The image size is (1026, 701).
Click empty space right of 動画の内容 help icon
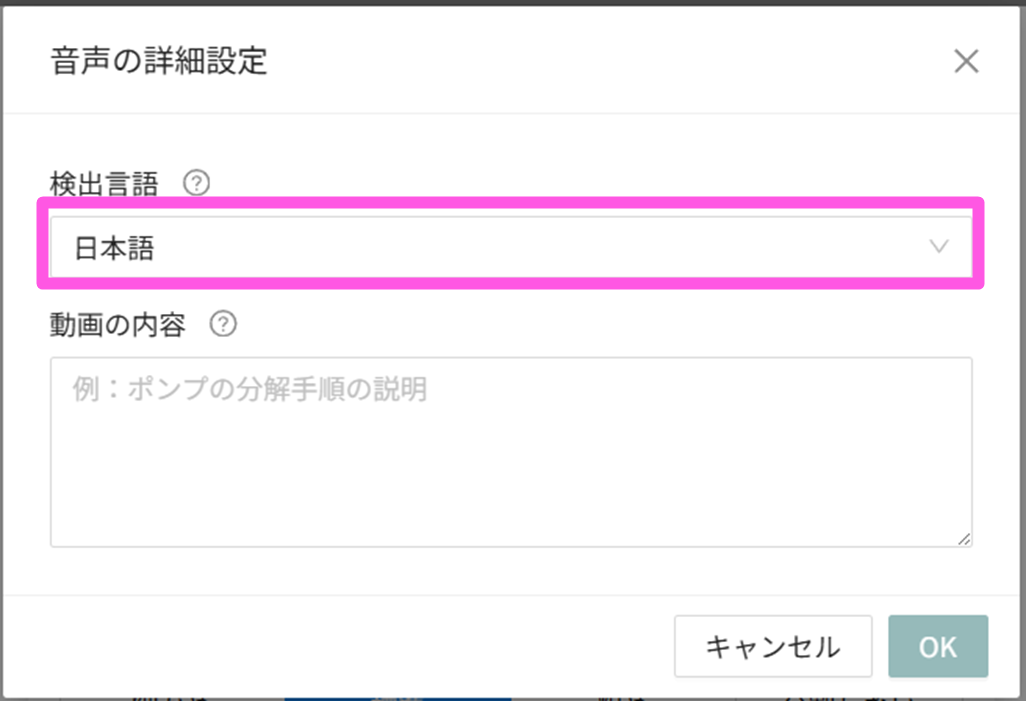[x=600, y=325]
